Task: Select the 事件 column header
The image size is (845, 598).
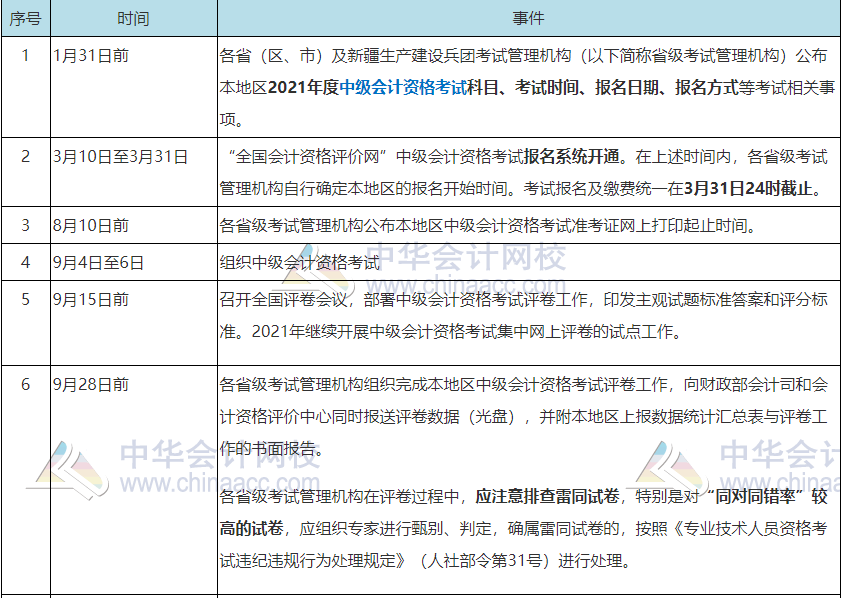Action: coord(530,16)
